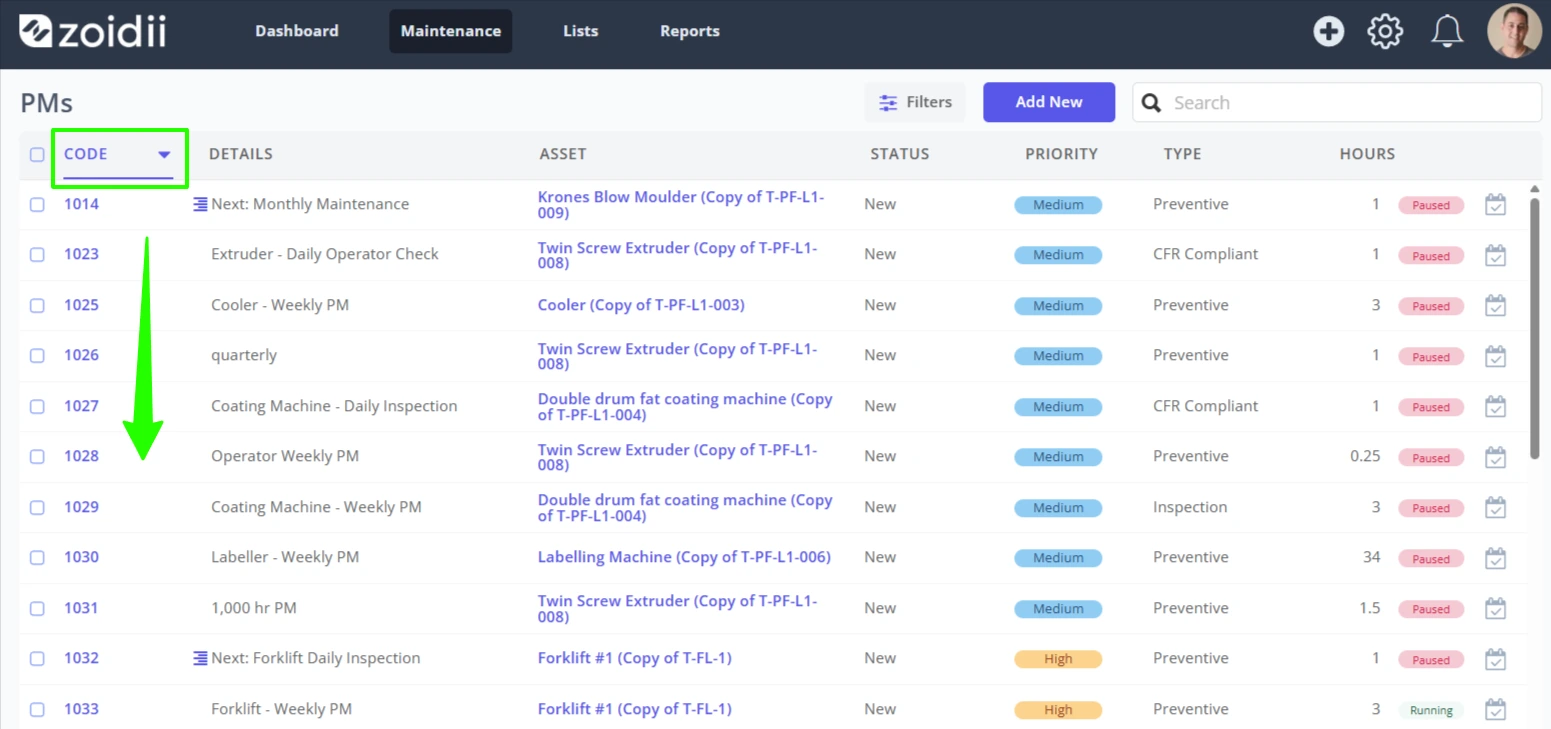Click the Add New button
1551x729 pixels.
(x=1049, y=102)
